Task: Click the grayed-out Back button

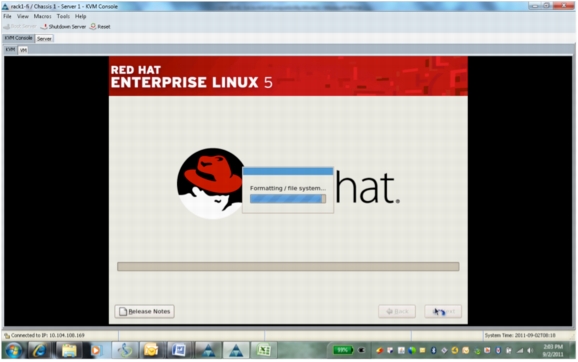Action: [x=397, y=311]
